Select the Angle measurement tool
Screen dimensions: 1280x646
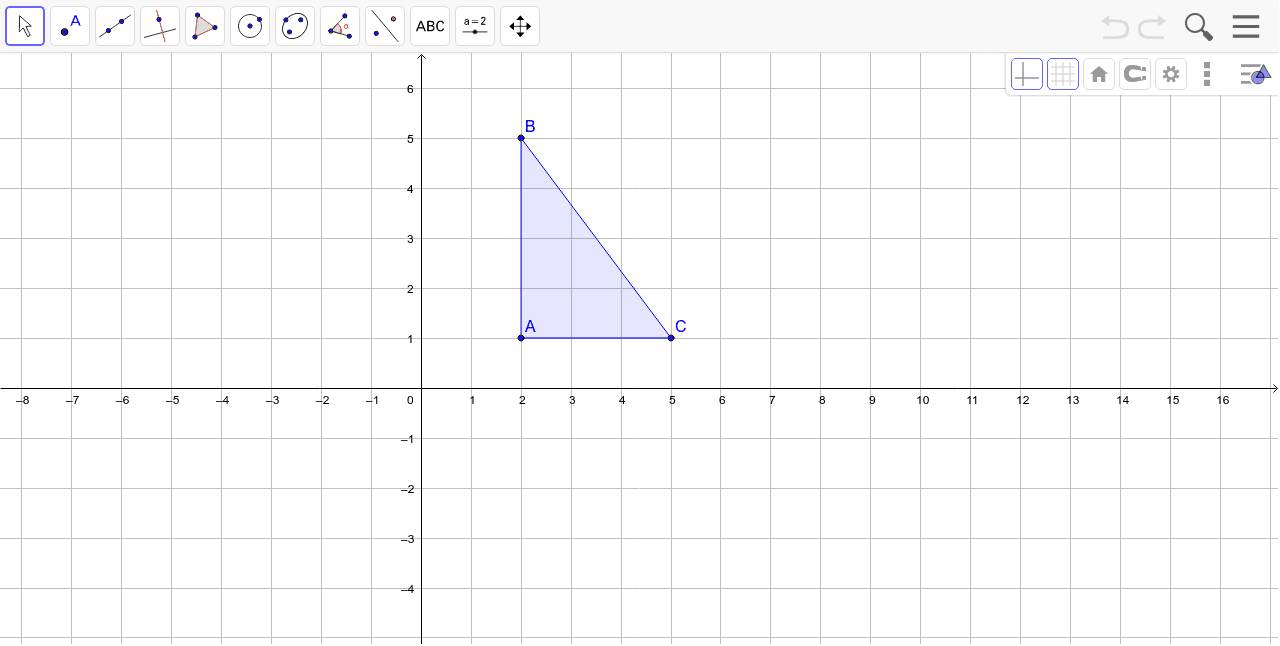[340, 26]
